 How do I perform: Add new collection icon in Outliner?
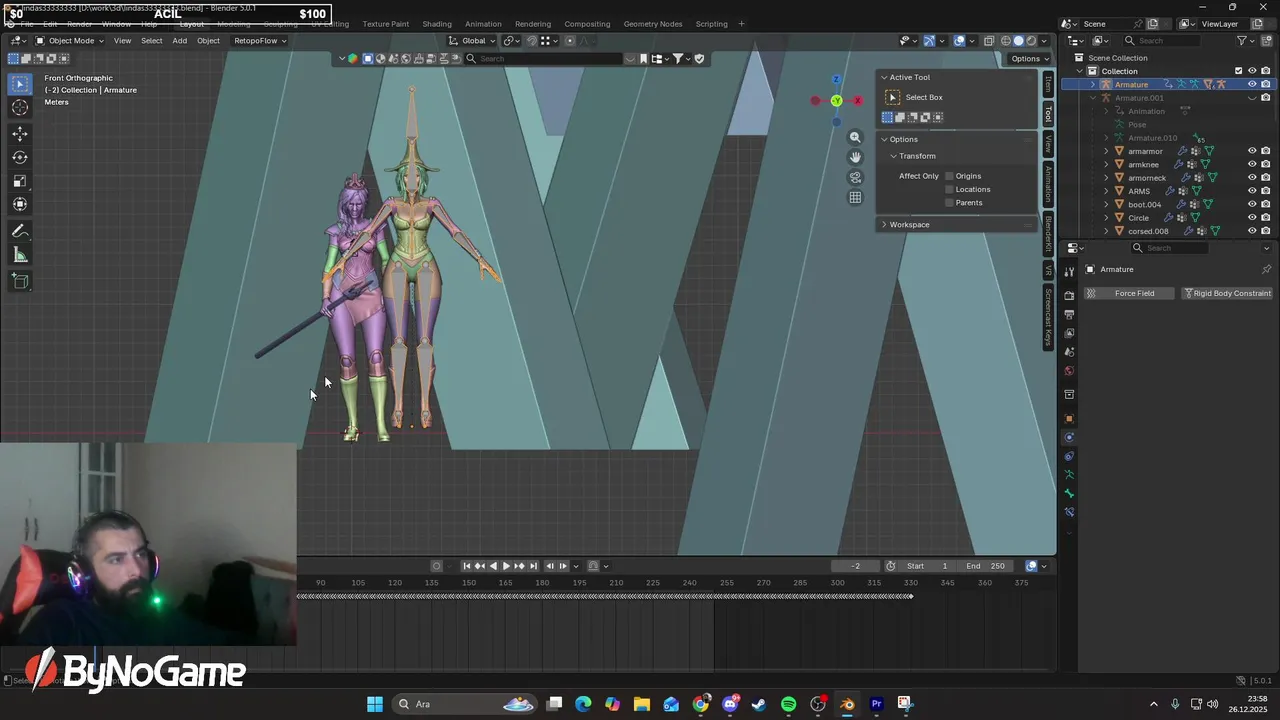(x=1266, y=41)
